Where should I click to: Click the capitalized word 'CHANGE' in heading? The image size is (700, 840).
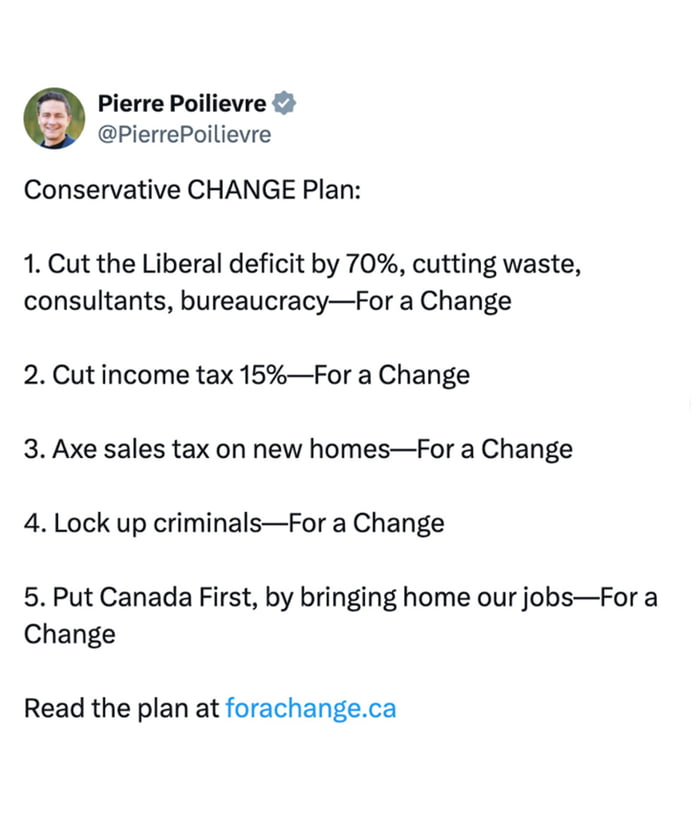[x=235, y=190]
